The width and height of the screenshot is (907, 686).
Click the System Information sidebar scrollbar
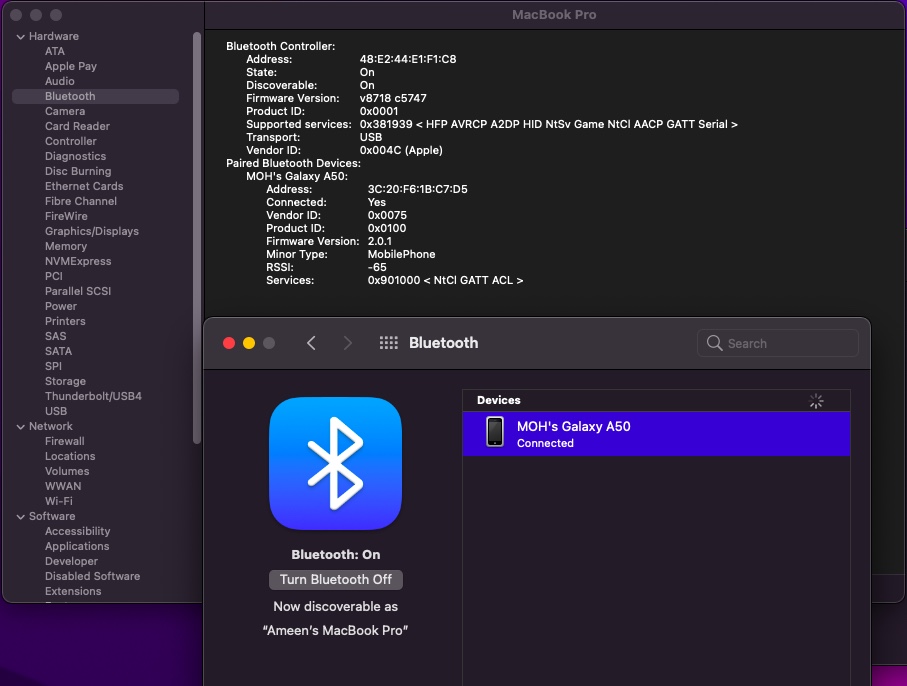(x=197, y=237)
